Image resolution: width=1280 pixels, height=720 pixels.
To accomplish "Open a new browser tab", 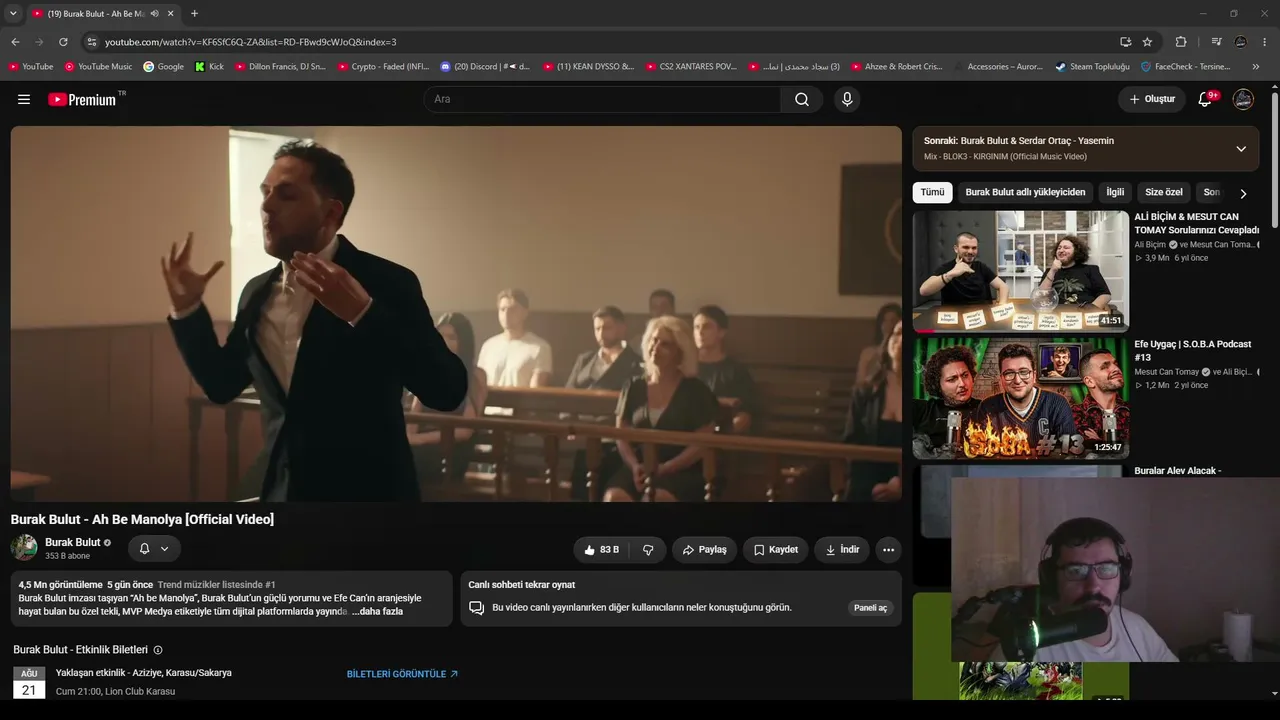I will point(194,14).
